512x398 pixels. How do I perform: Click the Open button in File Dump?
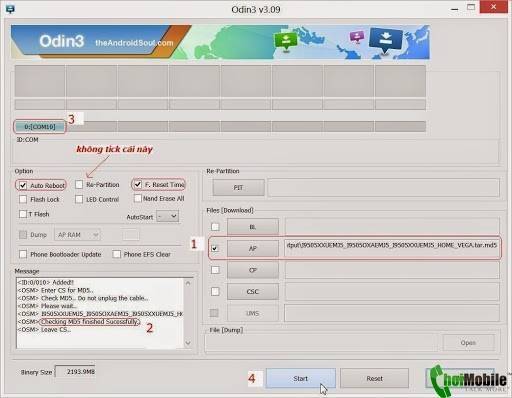pos(468,343)
